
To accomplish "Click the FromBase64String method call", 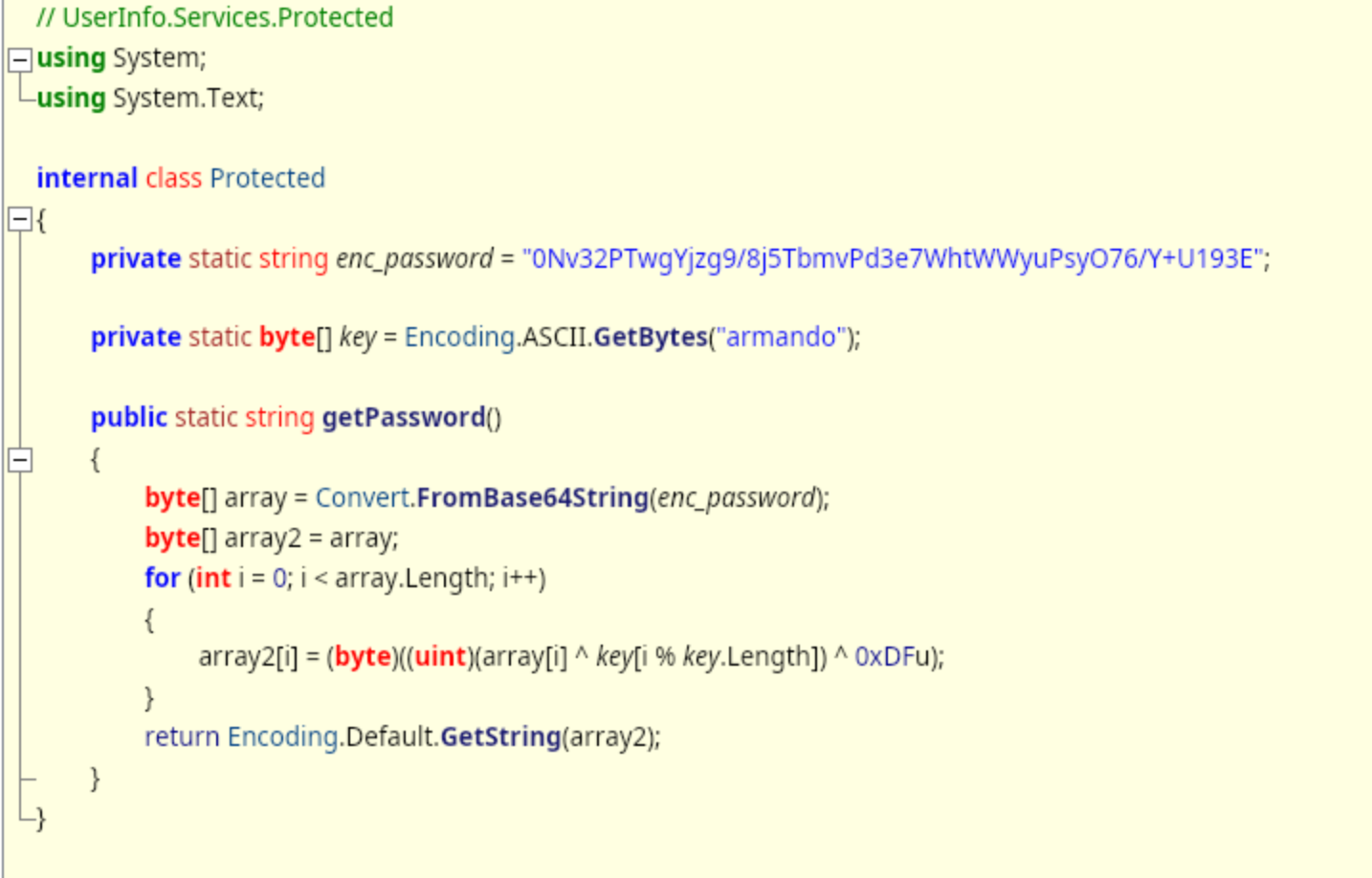I will pyautogui.click(x=532, y=497).
